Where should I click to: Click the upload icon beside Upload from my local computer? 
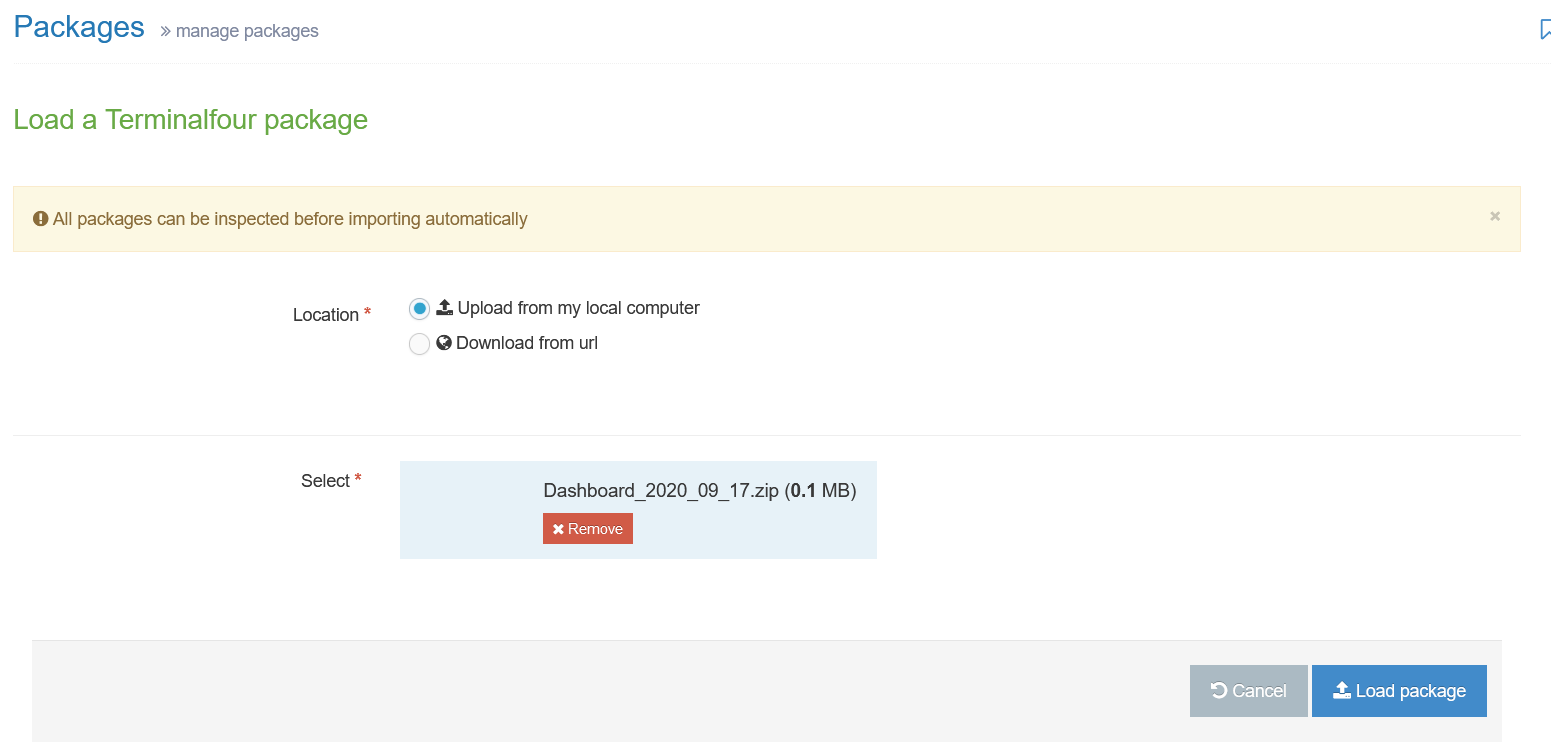click(445, 307)
